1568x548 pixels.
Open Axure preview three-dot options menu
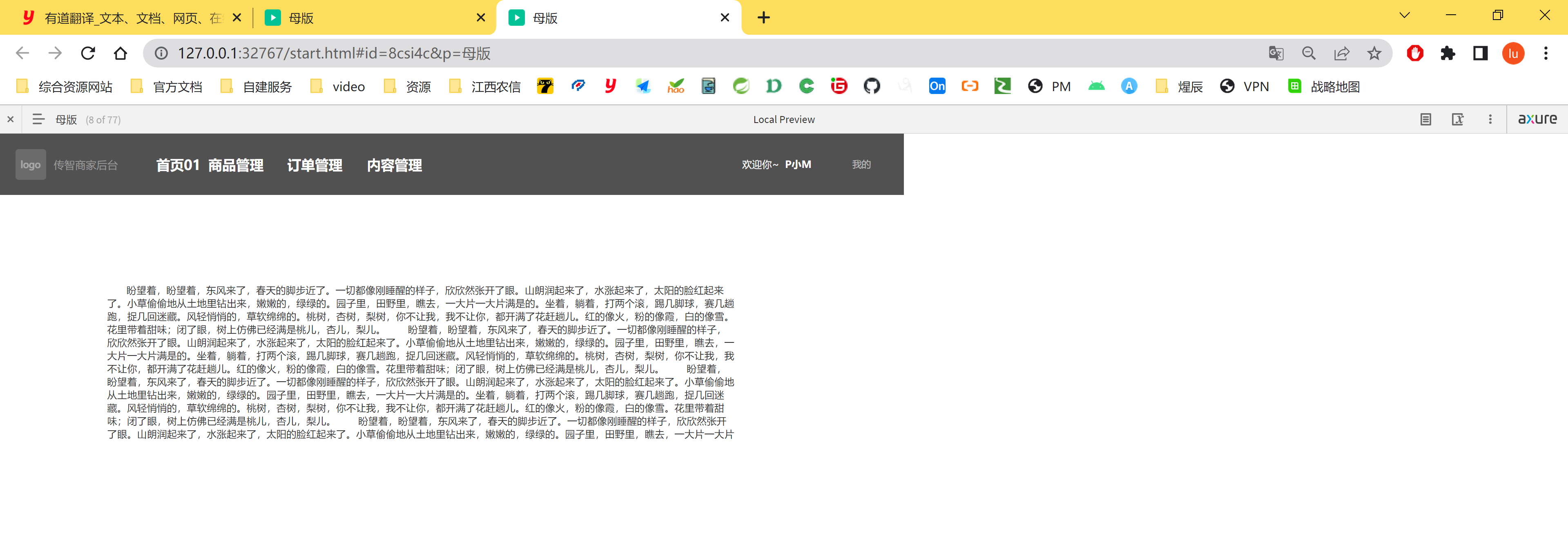(1490, 119)
